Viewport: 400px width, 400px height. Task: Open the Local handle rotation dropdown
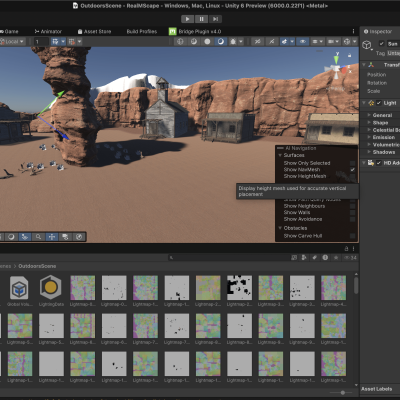point(12,42)
